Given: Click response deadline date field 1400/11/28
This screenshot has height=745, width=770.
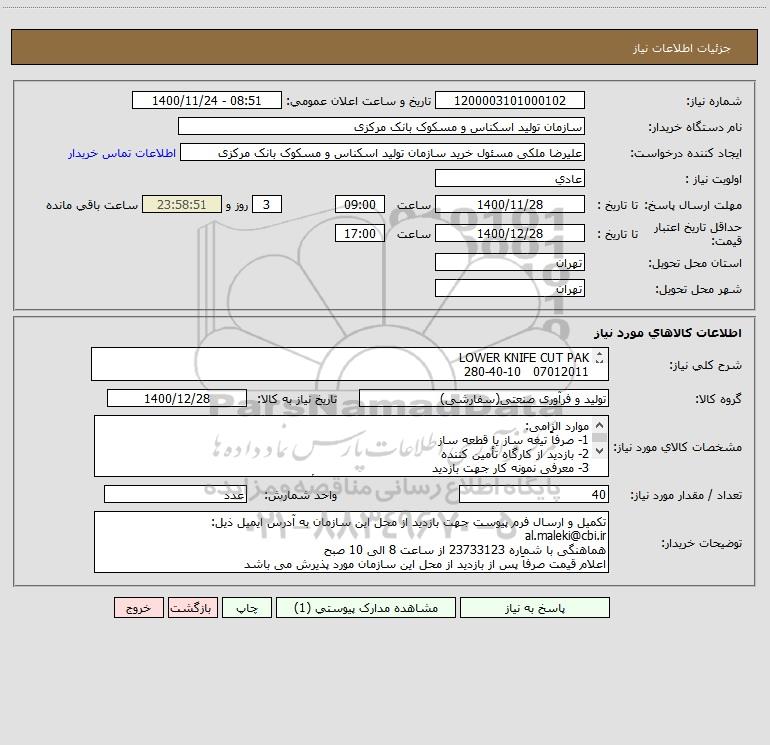Looking at the screenshot, I should (x=510, y=204).
